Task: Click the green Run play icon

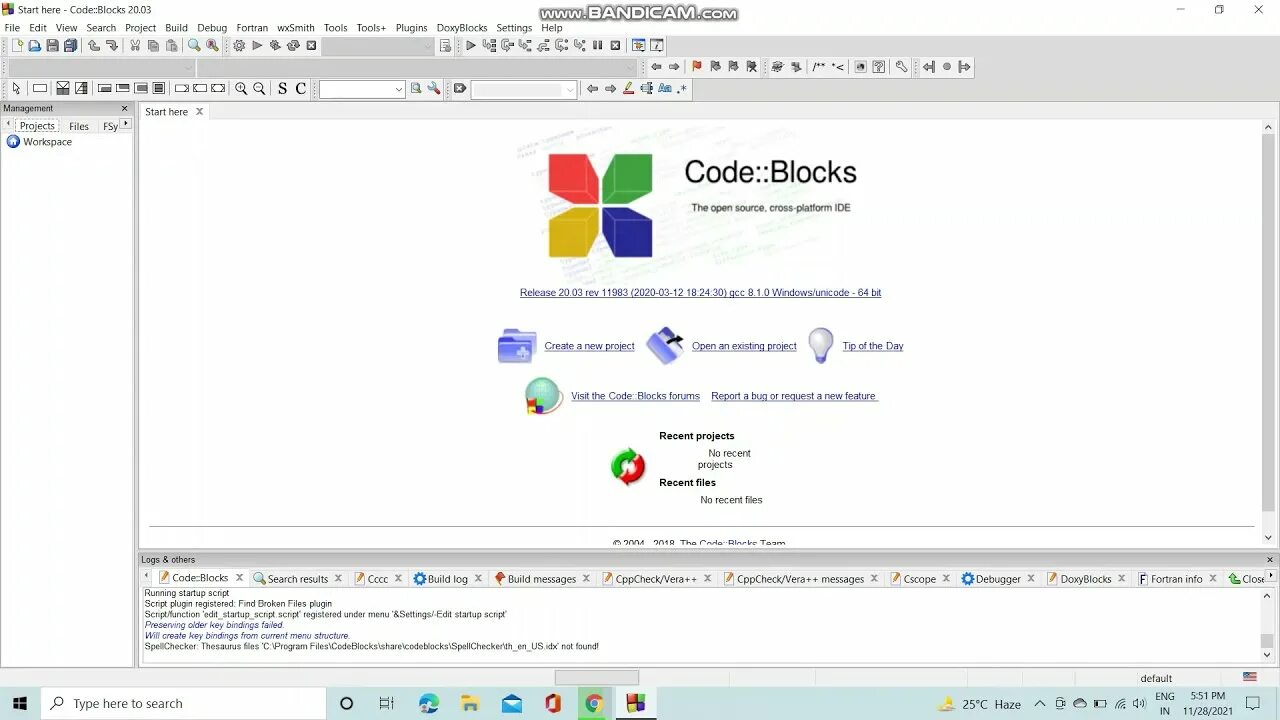Action: click(257, 45)
